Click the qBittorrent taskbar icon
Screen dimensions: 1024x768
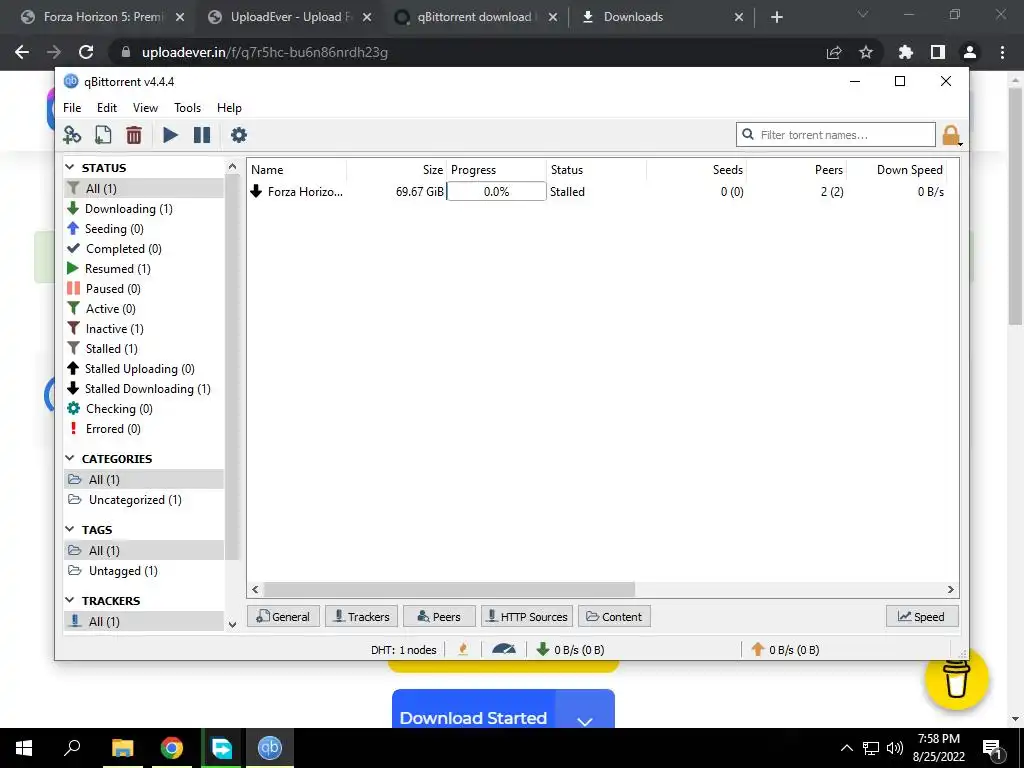click(270, 748)
